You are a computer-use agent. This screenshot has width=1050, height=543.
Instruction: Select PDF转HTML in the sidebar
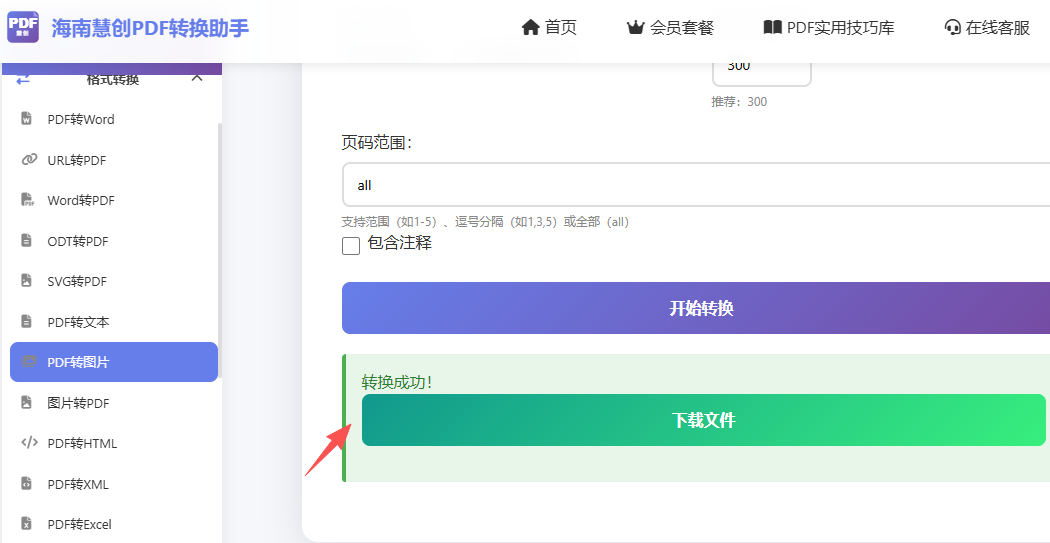pyautogui.click(x=114, y=443)
